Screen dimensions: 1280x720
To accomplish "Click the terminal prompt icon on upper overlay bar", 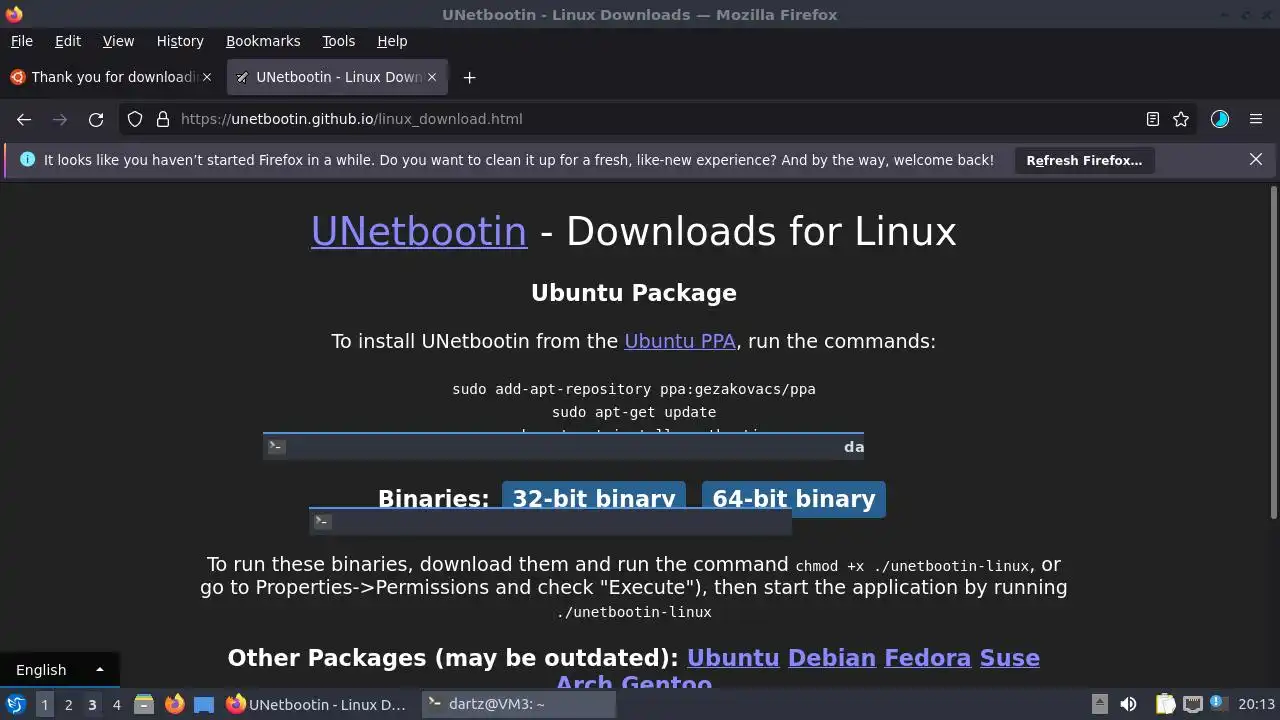I will click(x=277, y=446).
